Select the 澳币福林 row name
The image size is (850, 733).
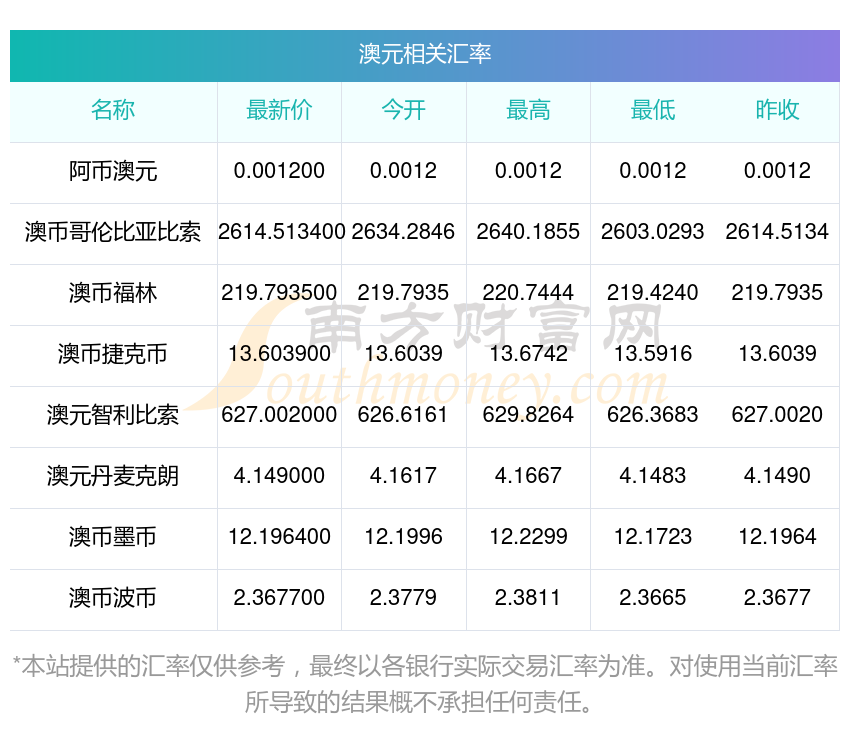pyautogui.click(x=113, y=293)
